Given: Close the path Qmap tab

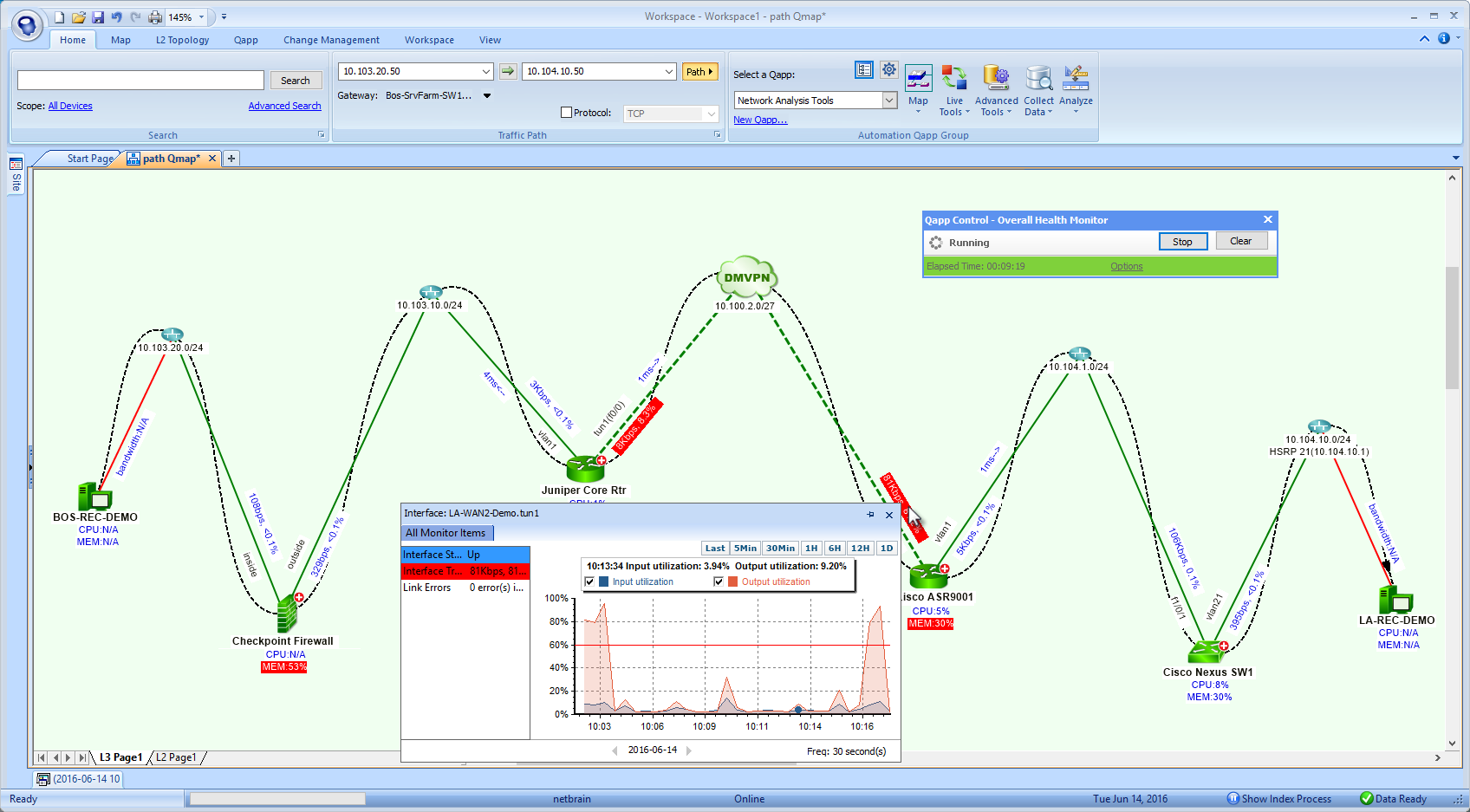Looking at the screenshot, I should click(211, 159).
